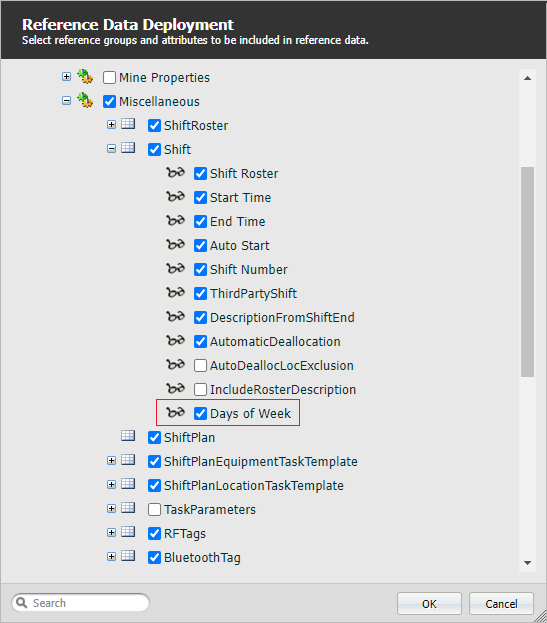Focus the Search input field

(x=80, y=603)
